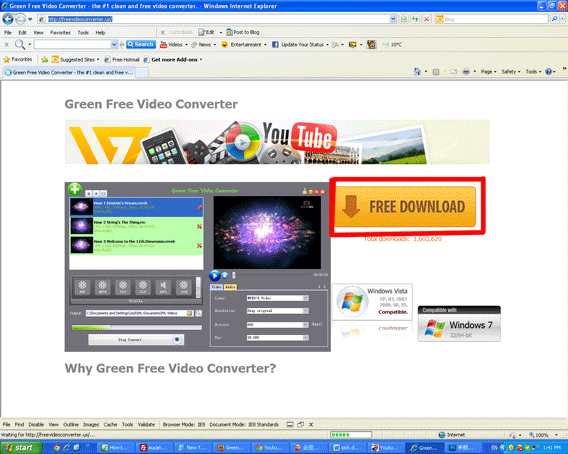This screenshot has height=454, width=568.
Task: Open the recent pages dropdown next to Forward
Action: [30, 19]
